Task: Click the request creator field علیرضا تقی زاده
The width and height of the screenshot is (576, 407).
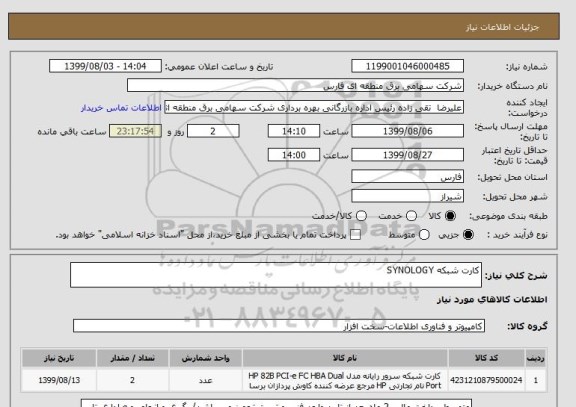Action: [314, 108]
